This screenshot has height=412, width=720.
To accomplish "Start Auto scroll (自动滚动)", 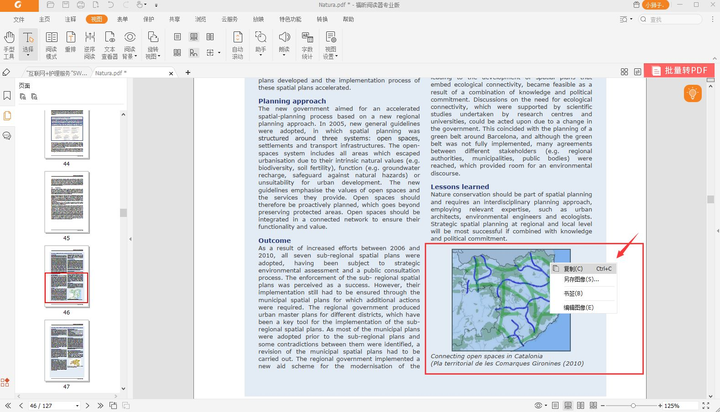I will 237,45.
